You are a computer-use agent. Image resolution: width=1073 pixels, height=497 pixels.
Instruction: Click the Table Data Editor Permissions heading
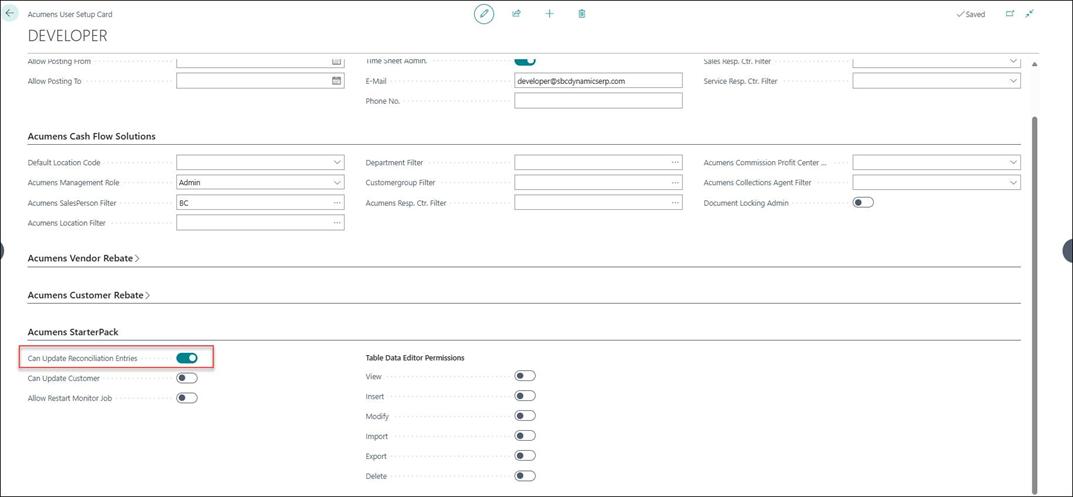[415, 358]
